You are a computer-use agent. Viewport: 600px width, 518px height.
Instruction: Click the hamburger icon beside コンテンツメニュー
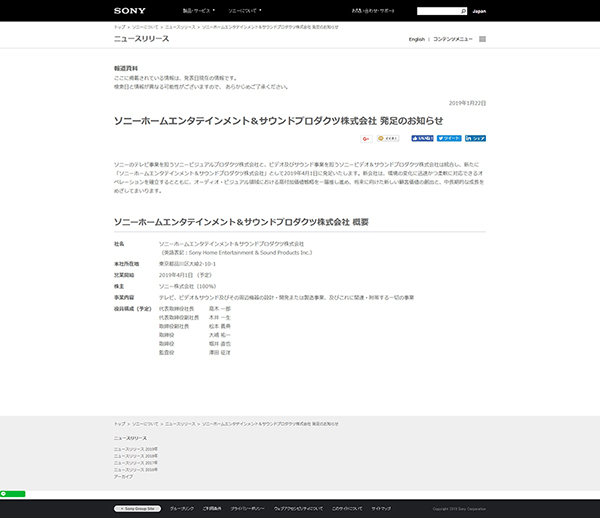point(482,39)
